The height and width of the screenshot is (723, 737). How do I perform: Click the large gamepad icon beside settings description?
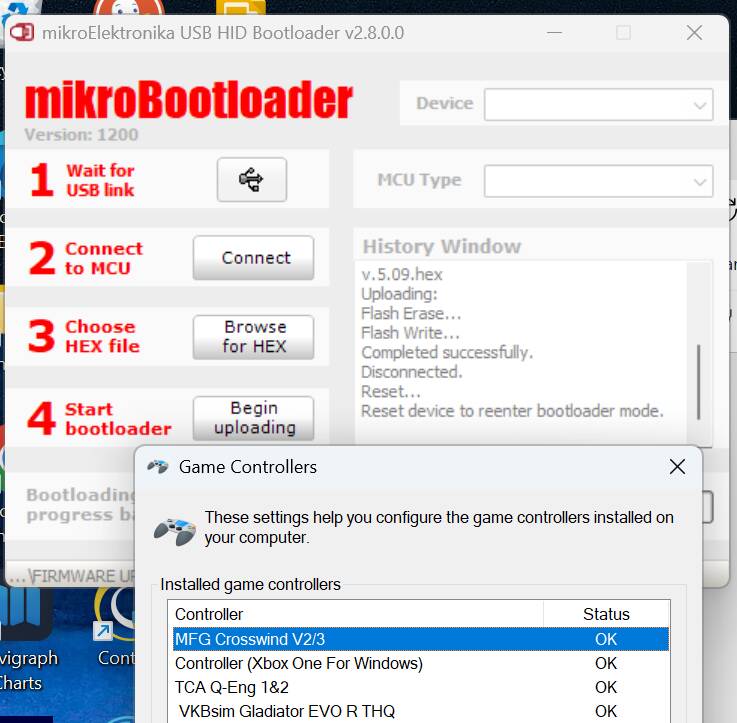pos(175,531)
